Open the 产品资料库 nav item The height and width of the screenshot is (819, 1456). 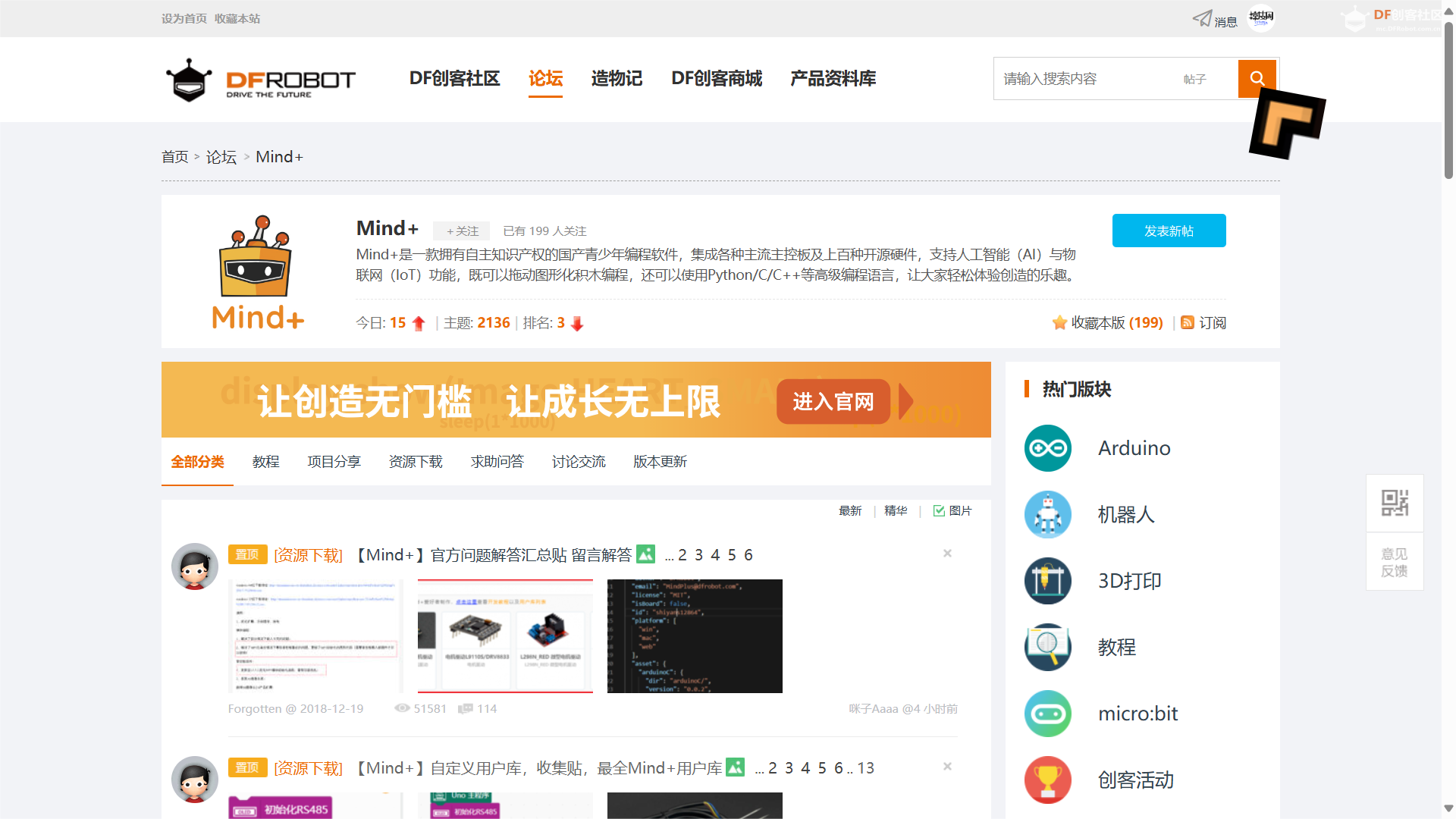833,78
